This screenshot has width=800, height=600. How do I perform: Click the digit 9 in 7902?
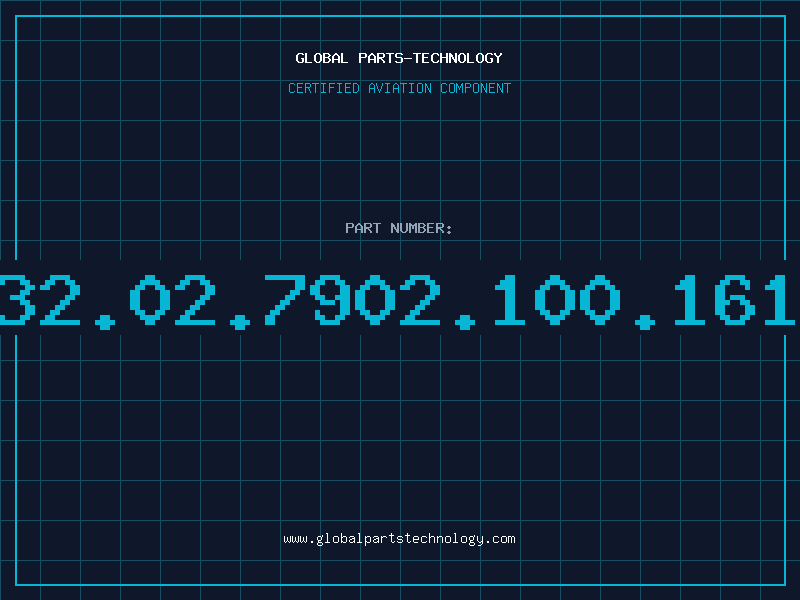tap(330, 299)
